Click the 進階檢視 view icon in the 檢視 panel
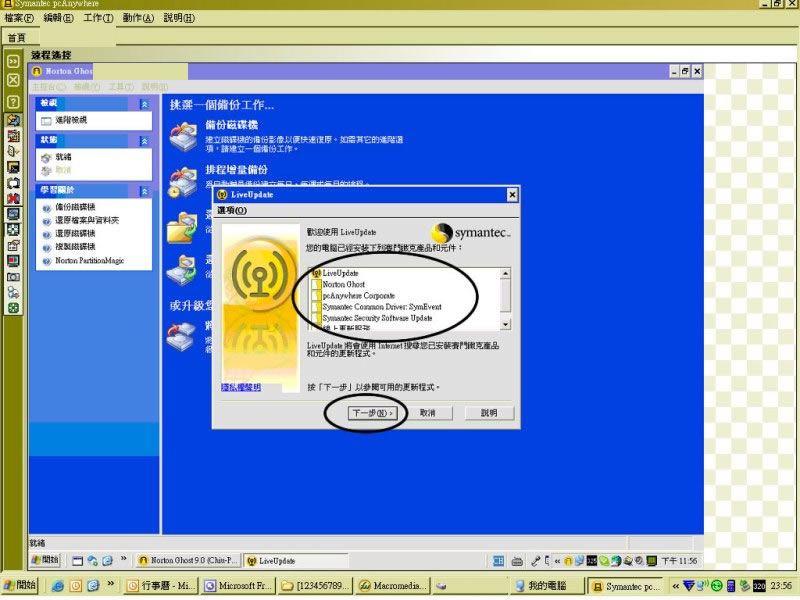 click(x=46, y=120)
